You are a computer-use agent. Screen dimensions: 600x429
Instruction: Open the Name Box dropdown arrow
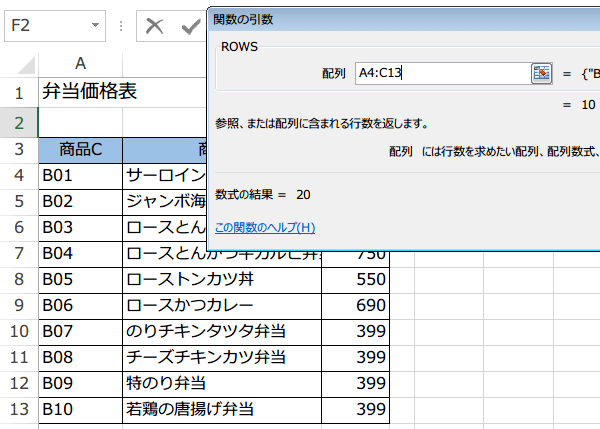coord(96,25)
